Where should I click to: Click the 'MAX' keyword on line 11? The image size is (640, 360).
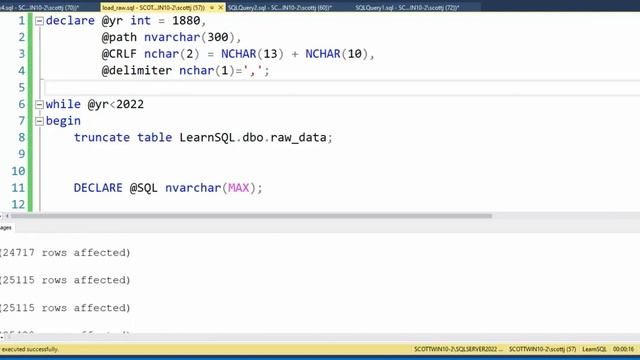point(239,188)
